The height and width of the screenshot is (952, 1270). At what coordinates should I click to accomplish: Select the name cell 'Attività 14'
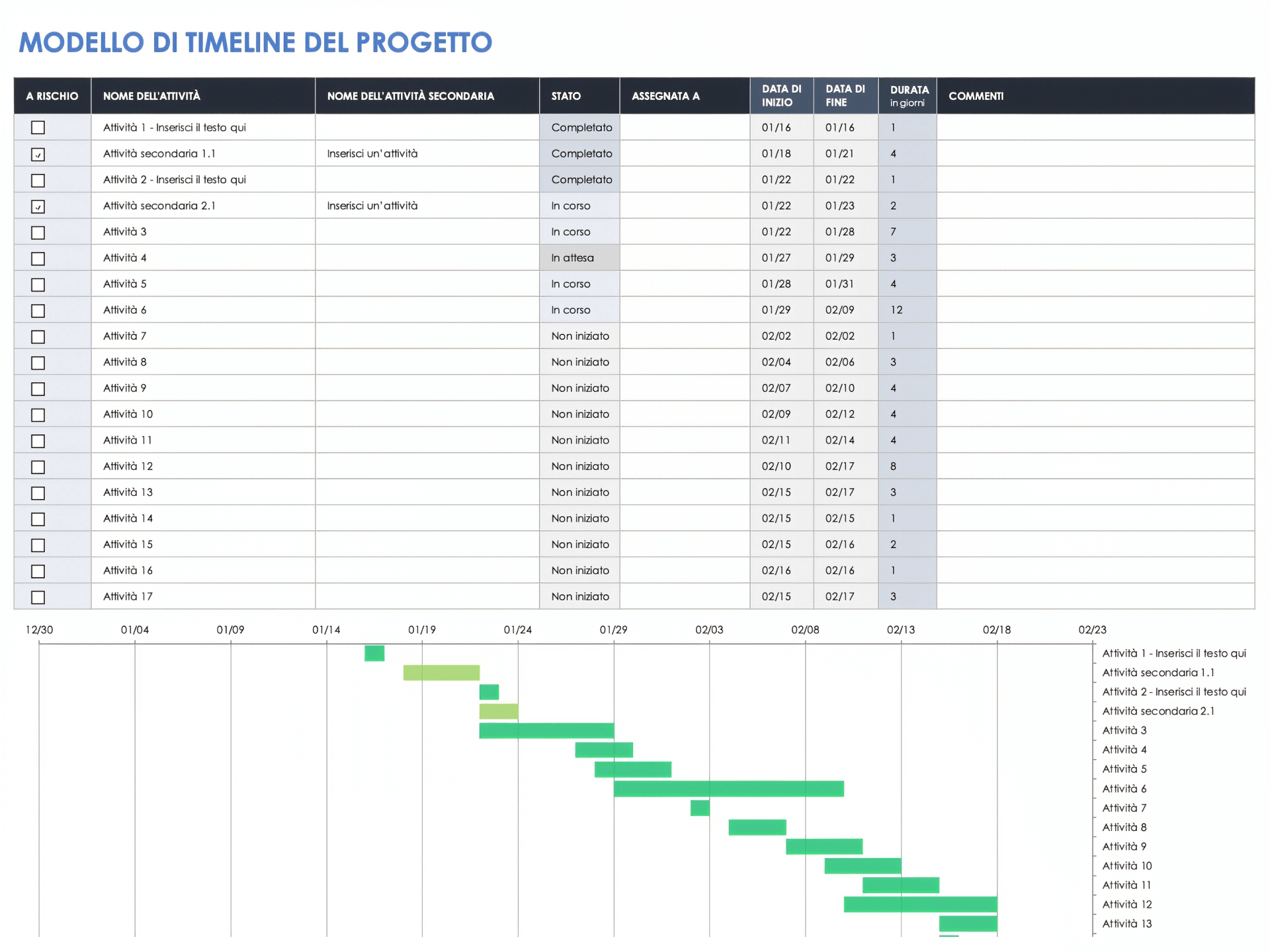tap(203, 518)
